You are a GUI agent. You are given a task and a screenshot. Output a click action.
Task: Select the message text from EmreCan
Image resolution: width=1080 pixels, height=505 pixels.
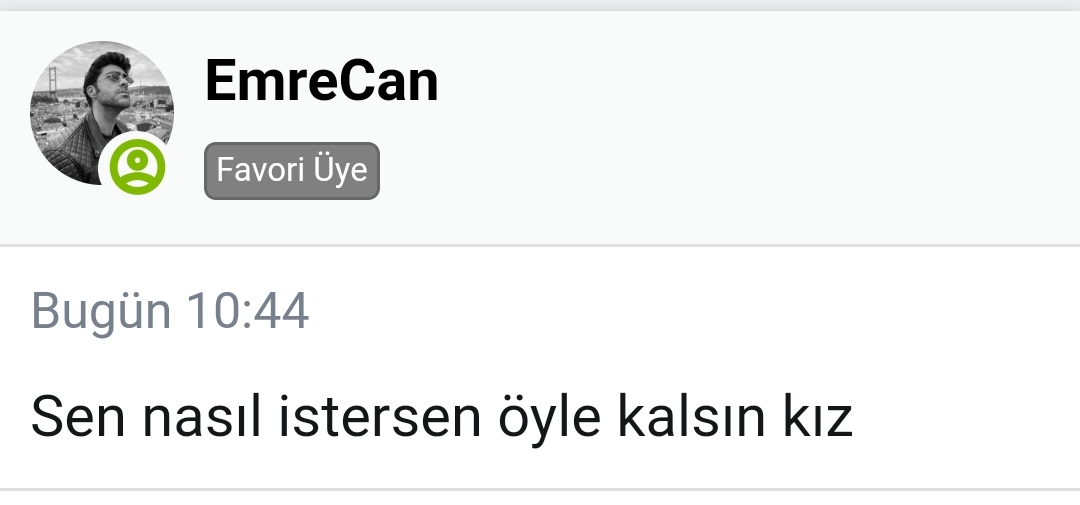click(442, 415)
